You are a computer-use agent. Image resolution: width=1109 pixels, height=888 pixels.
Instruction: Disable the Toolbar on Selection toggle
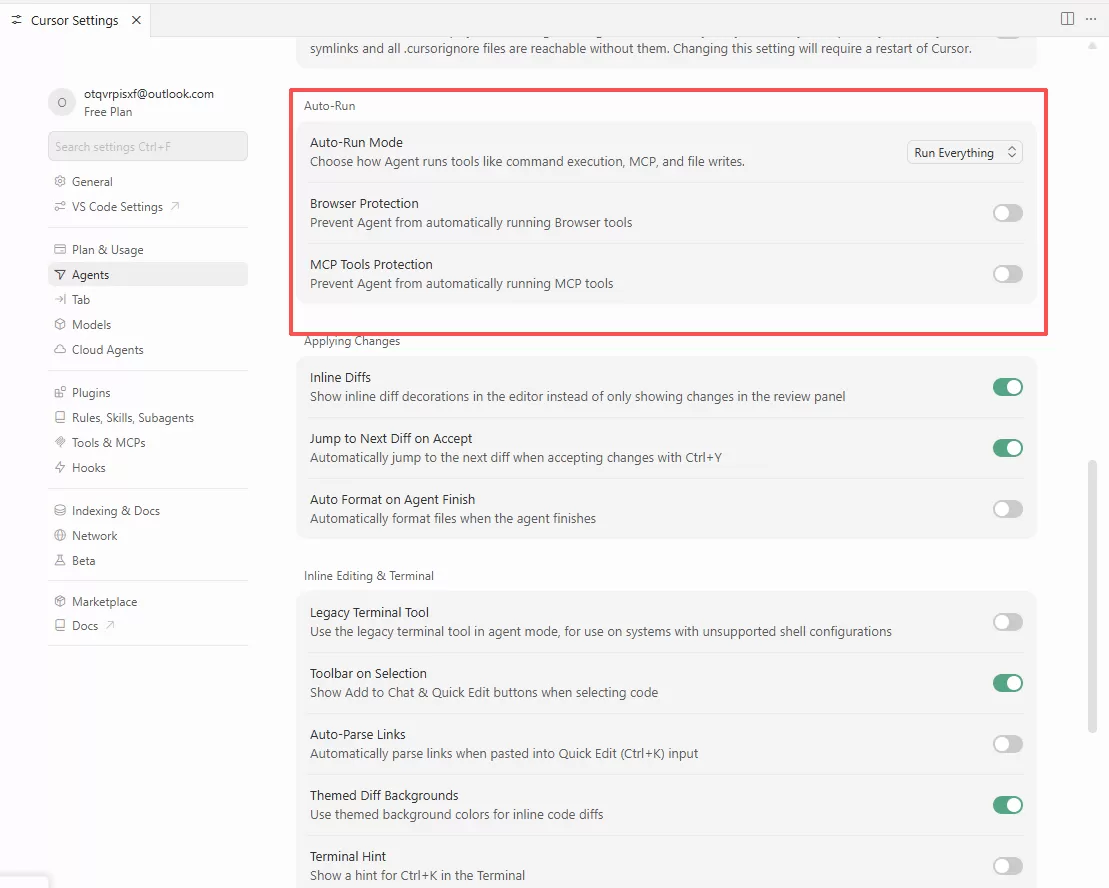[x=1007, y=683]
